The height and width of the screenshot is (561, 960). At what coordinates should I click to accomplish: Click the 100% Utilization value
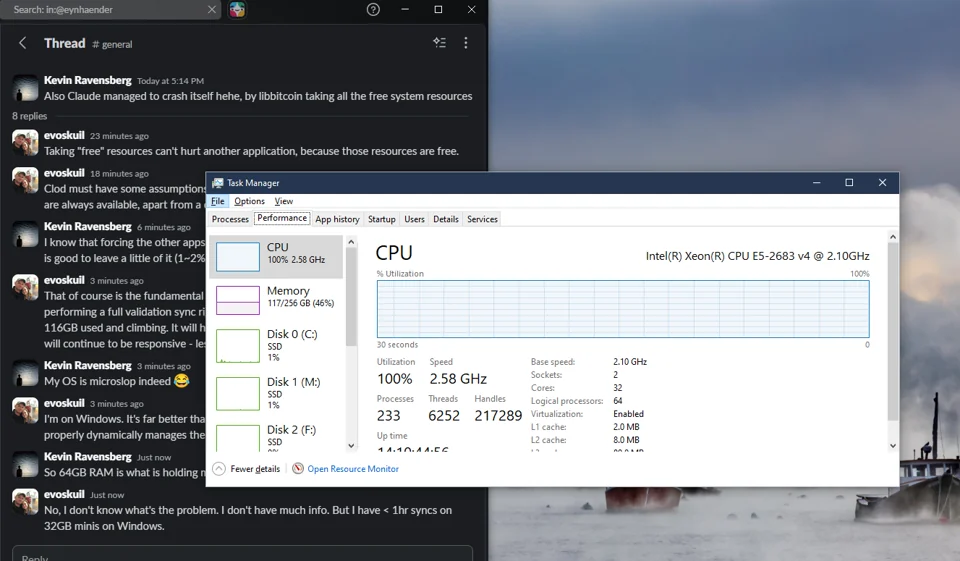[x=395, y=378]
